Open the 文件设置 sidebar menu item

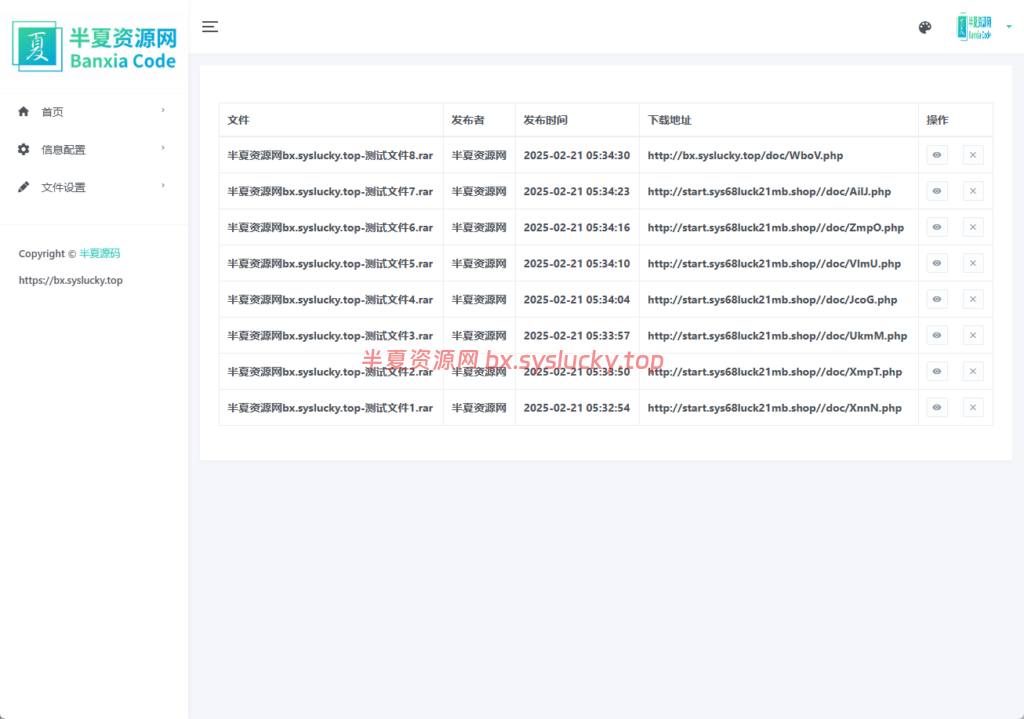pyautogui.click(x=92, y=187)
